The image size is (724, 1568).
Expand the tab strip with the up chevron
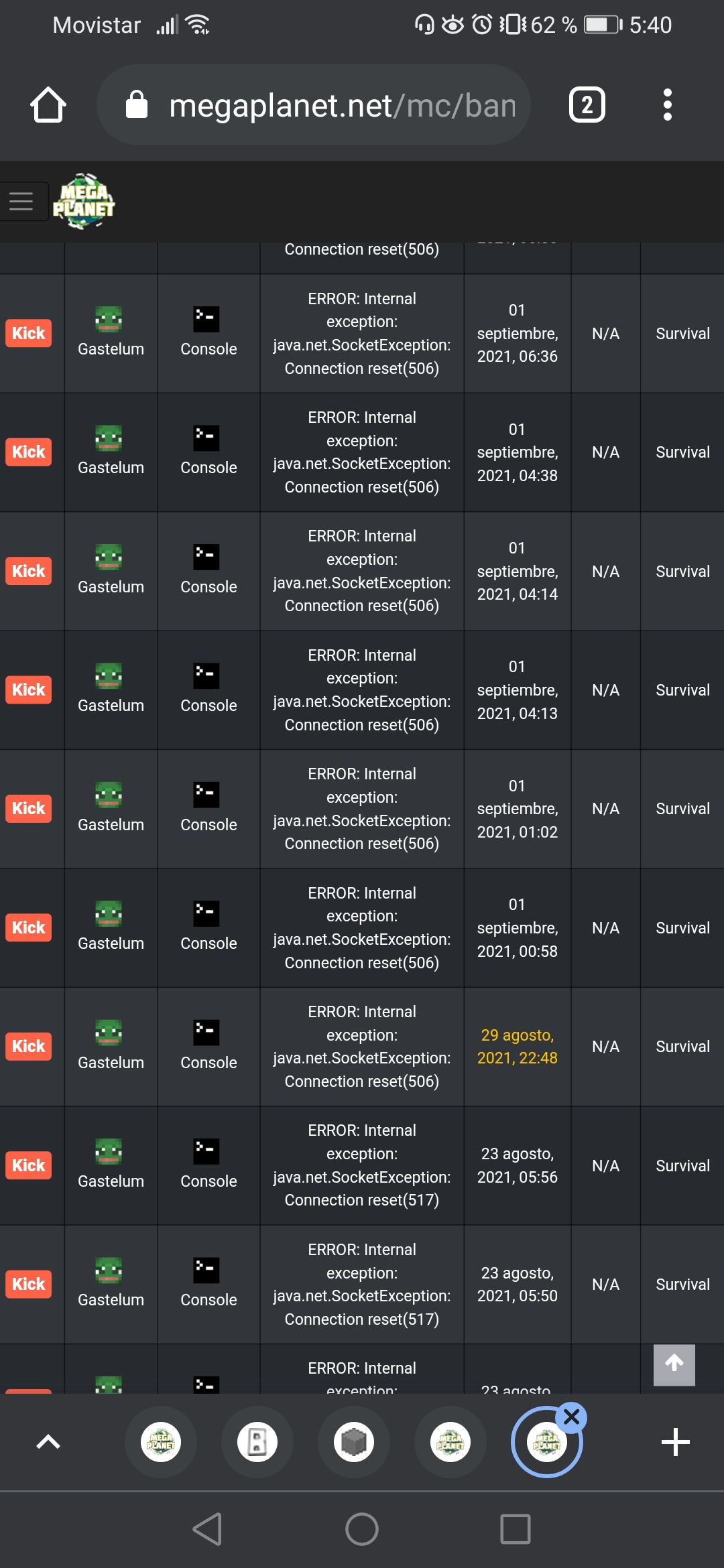coord(48,1441)
